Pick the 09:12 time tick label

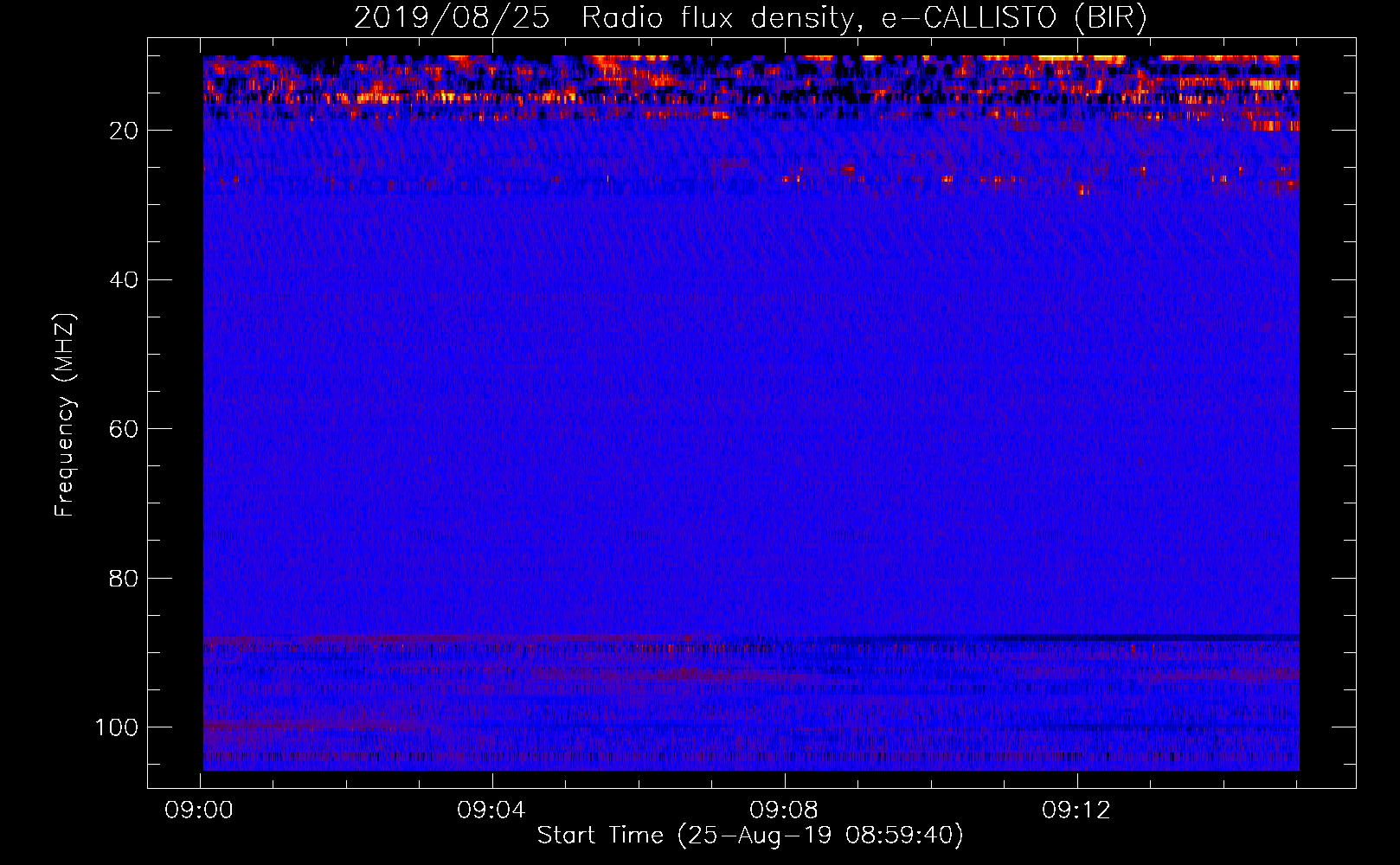point(1076,811)
